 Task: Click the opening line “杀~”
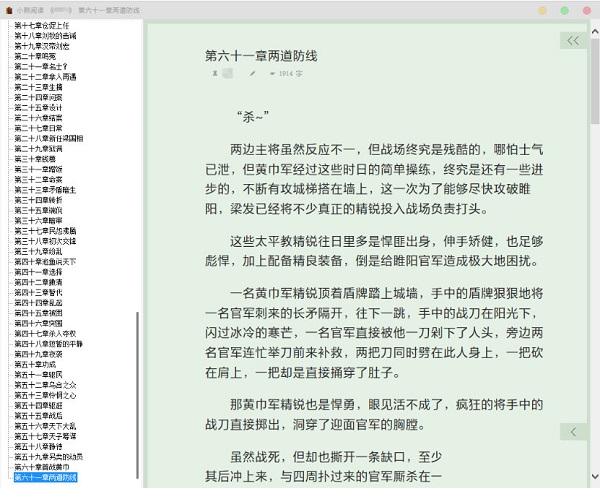point(253,116)
